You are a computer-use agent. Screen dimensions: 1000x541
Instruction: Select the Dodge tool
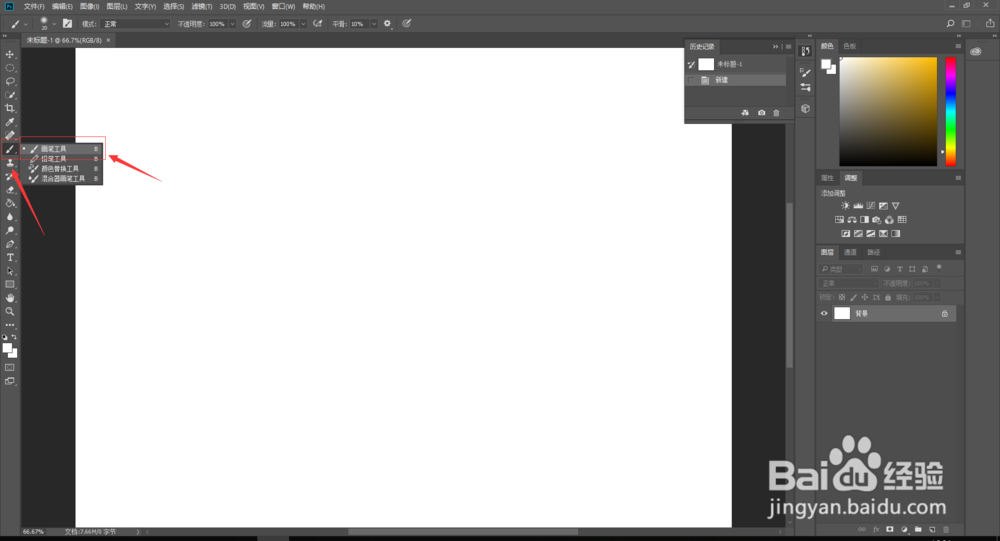coord(10,230)
